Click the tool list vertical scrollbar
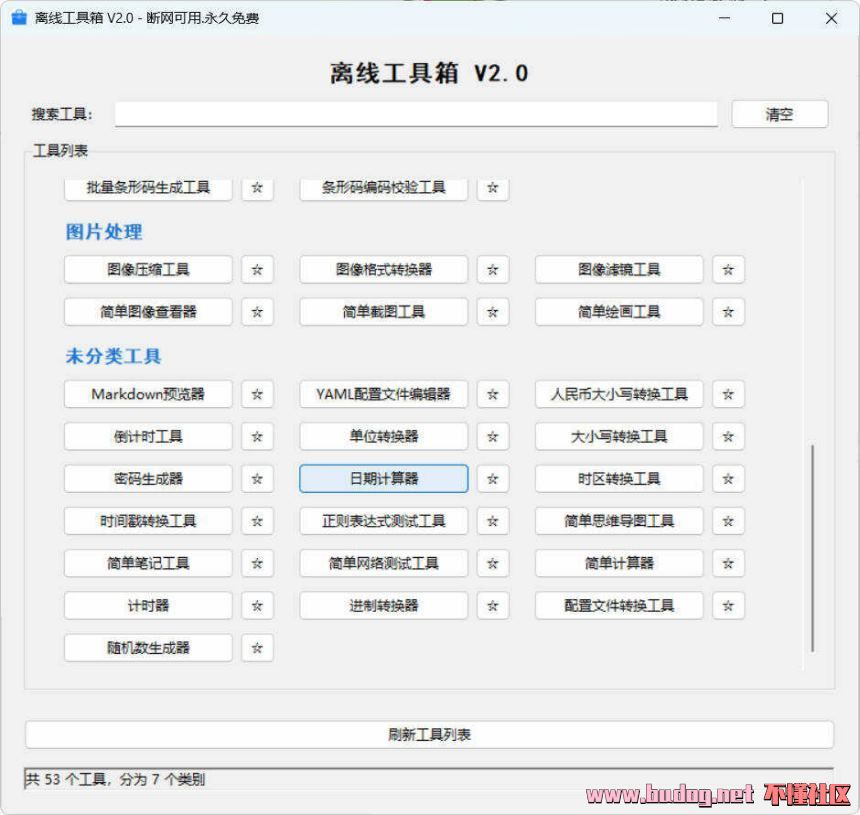 point(812,548)
